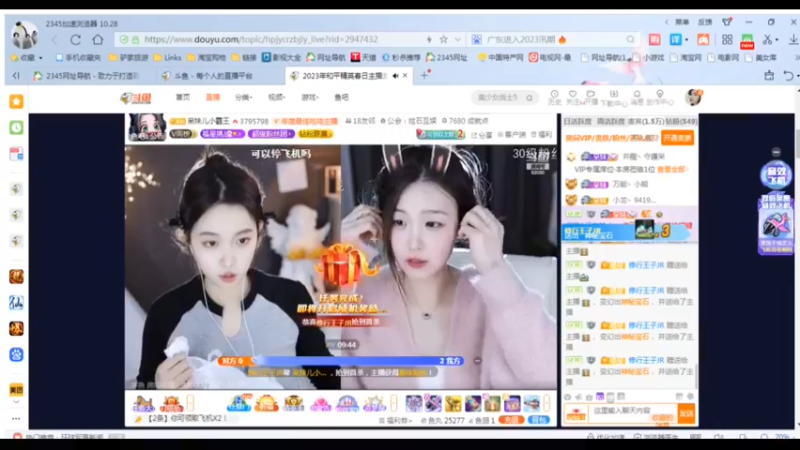Open Douyu 消息 bell icon
The height and width of the screenshot is (450, 800).
[x=637, y=97]
